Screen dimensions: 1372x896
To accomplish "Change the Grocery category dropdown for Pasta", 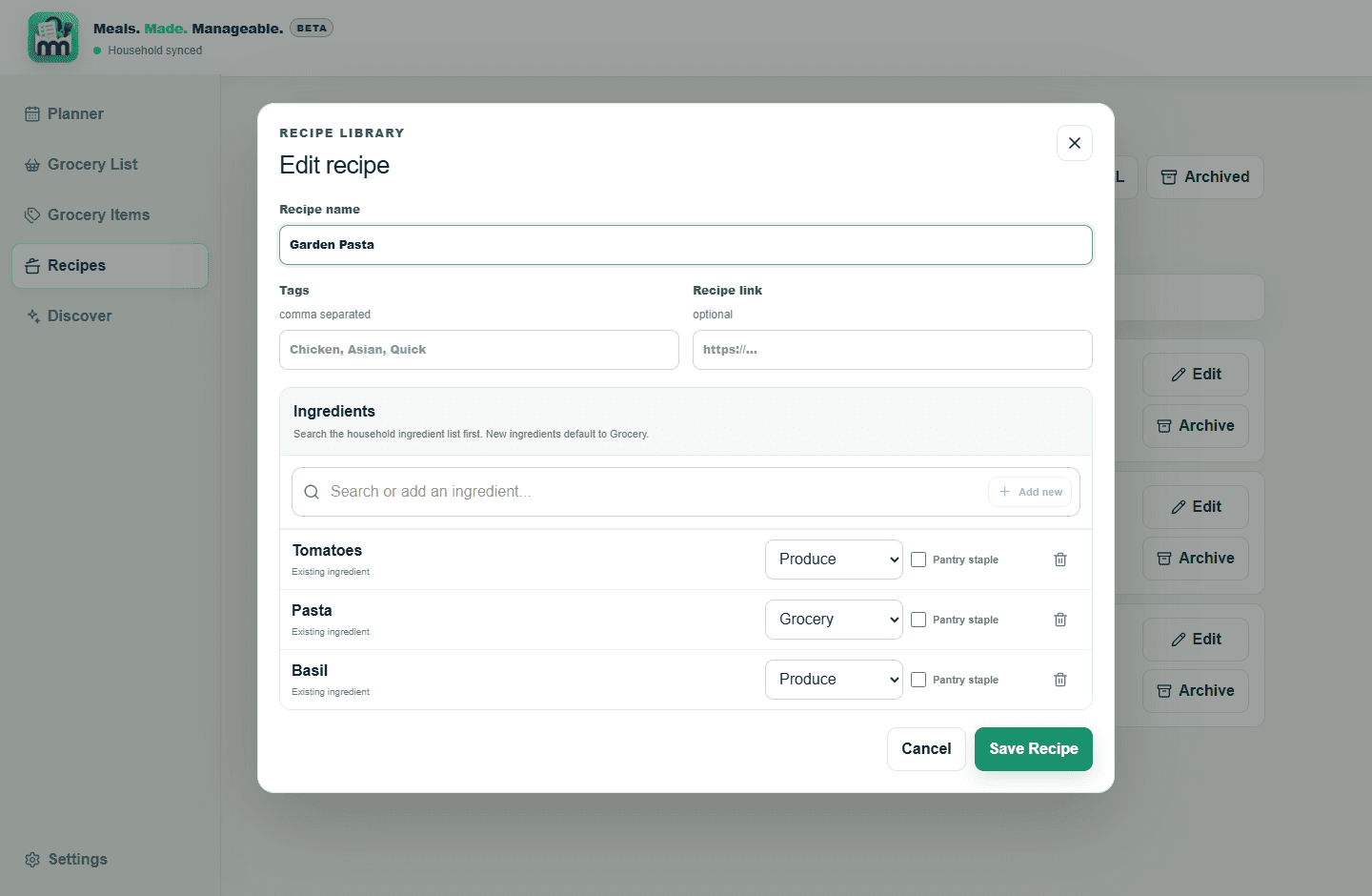I will [x=834, y=620].
